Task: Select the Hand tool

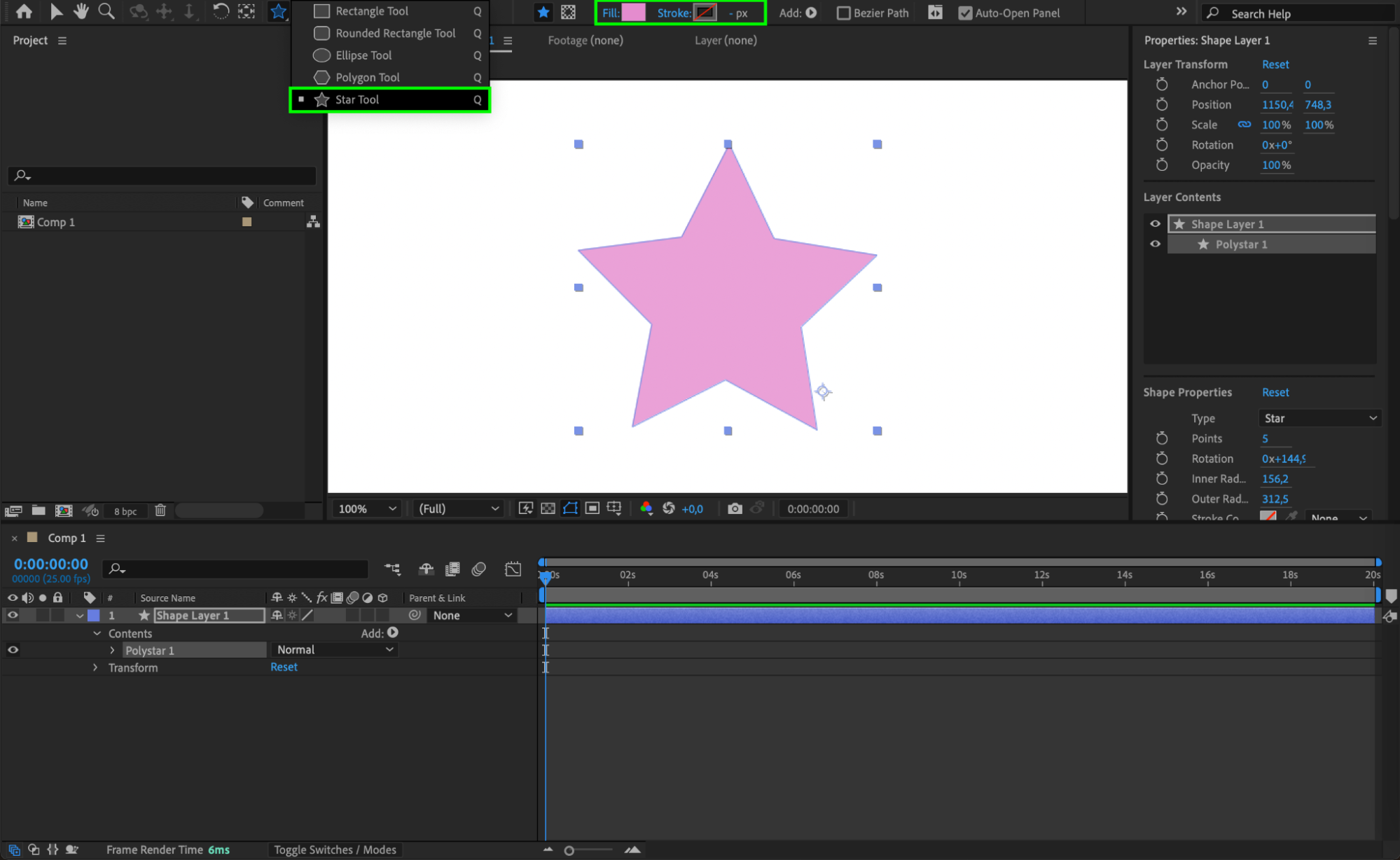Action: pyautogui.click(x=81, y=11)
